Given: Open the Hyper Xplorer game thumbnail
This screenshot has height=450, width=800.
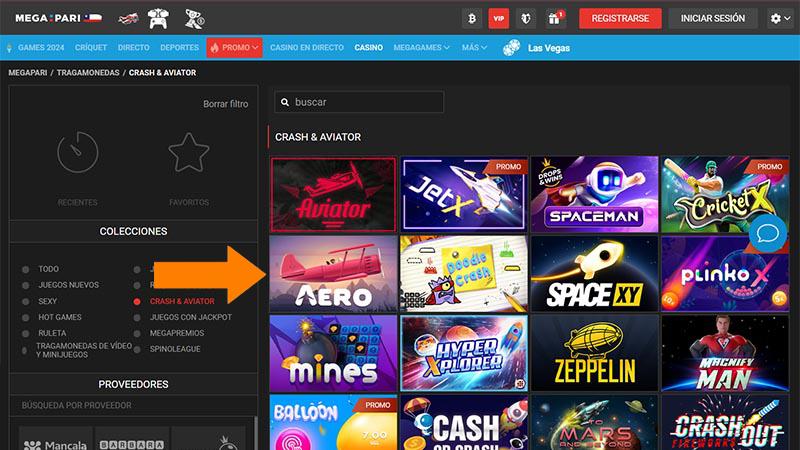Looking at the screenshot, I should pos(464,353).
